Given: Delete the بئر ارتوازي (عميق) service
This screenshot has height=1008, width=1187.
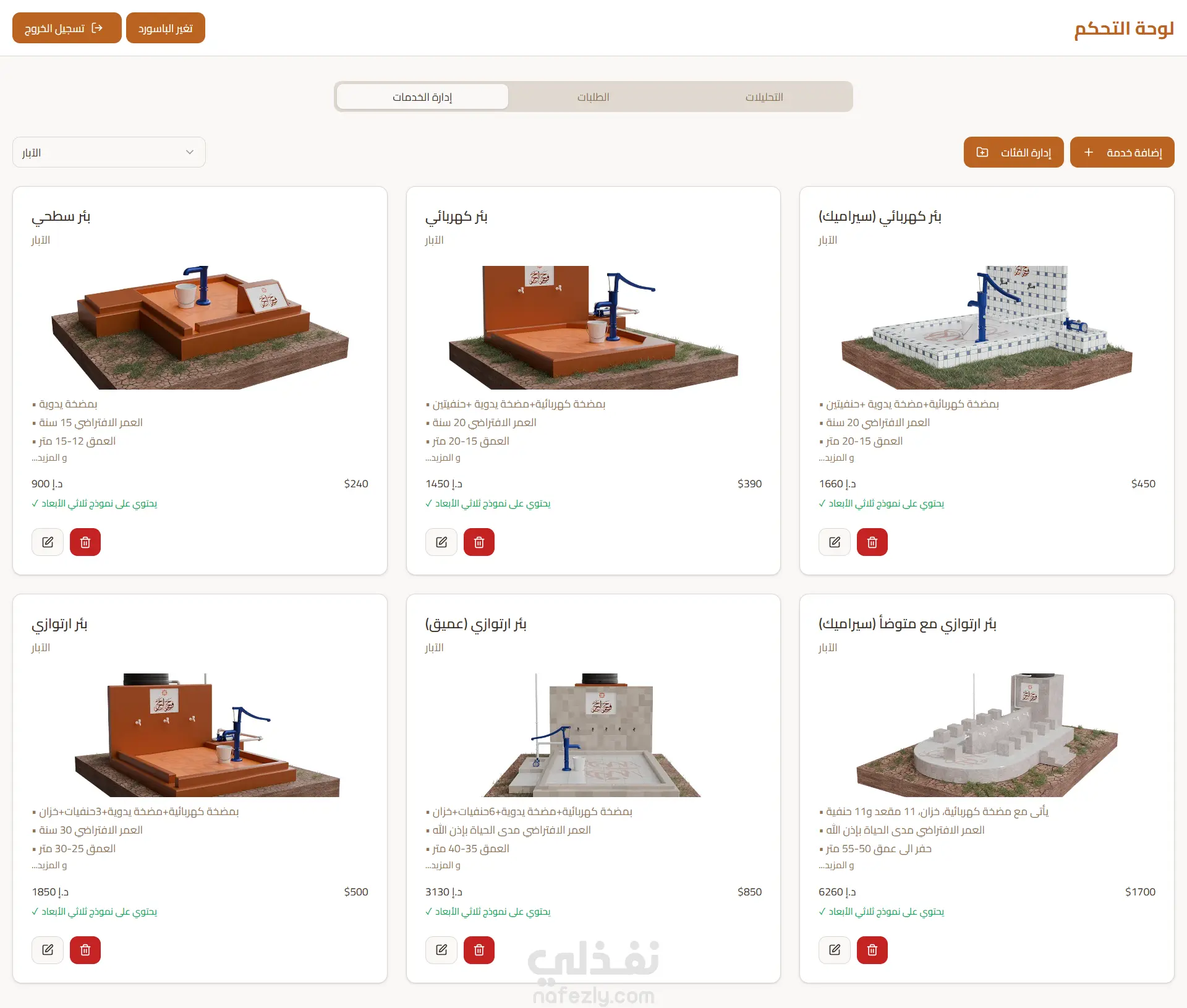Looking at the screenshot, I should click(x=479, y=950).
